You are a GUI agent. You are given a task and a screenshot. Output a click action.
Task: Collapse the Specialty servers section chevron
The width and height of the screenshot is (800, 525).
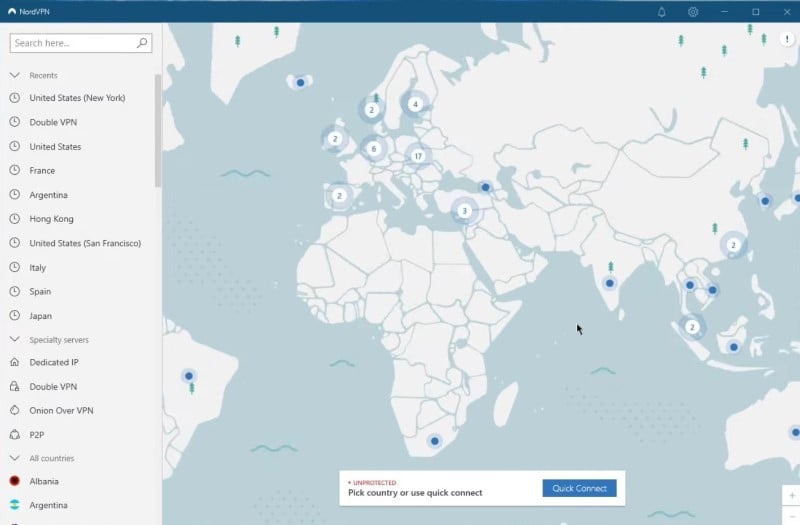[x=15, y=339]
